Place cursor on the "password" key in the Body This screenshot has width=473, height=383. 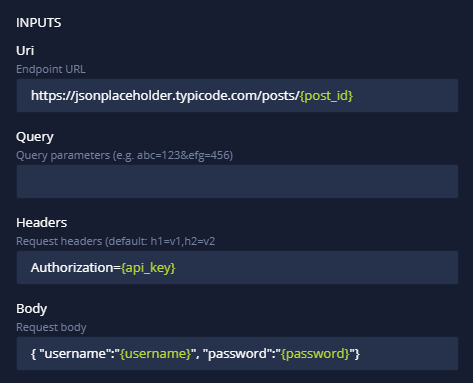click(239, 354)
